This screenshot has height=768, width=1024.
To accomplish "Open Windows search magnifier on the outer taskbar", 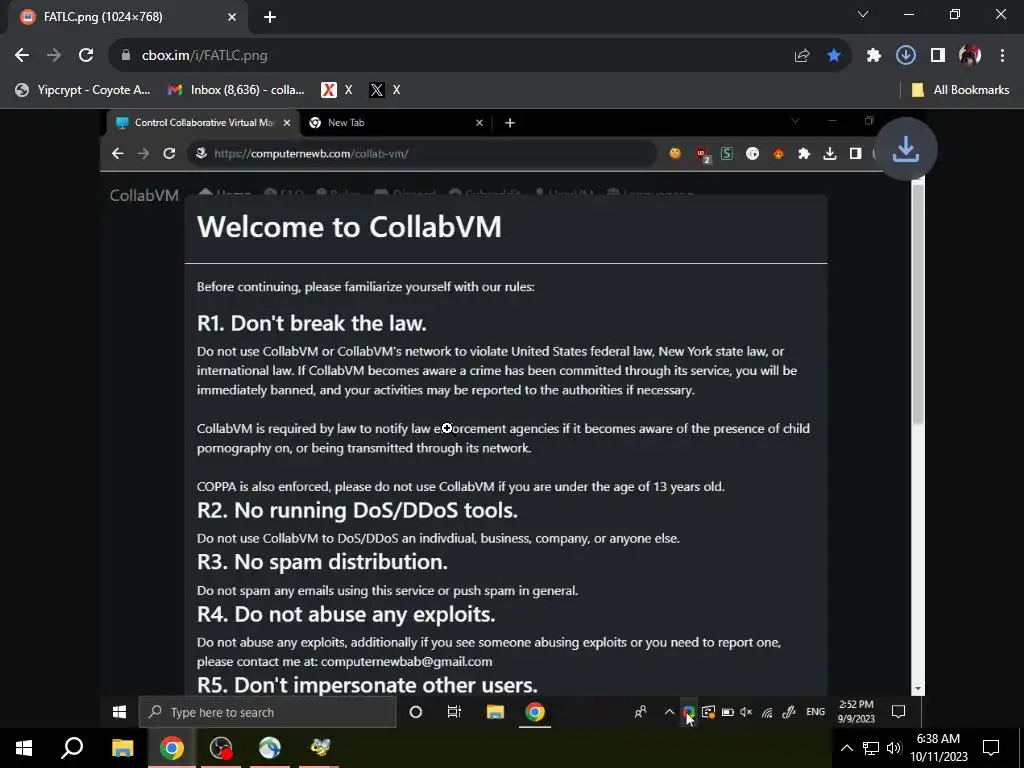I will pos(72,748).
